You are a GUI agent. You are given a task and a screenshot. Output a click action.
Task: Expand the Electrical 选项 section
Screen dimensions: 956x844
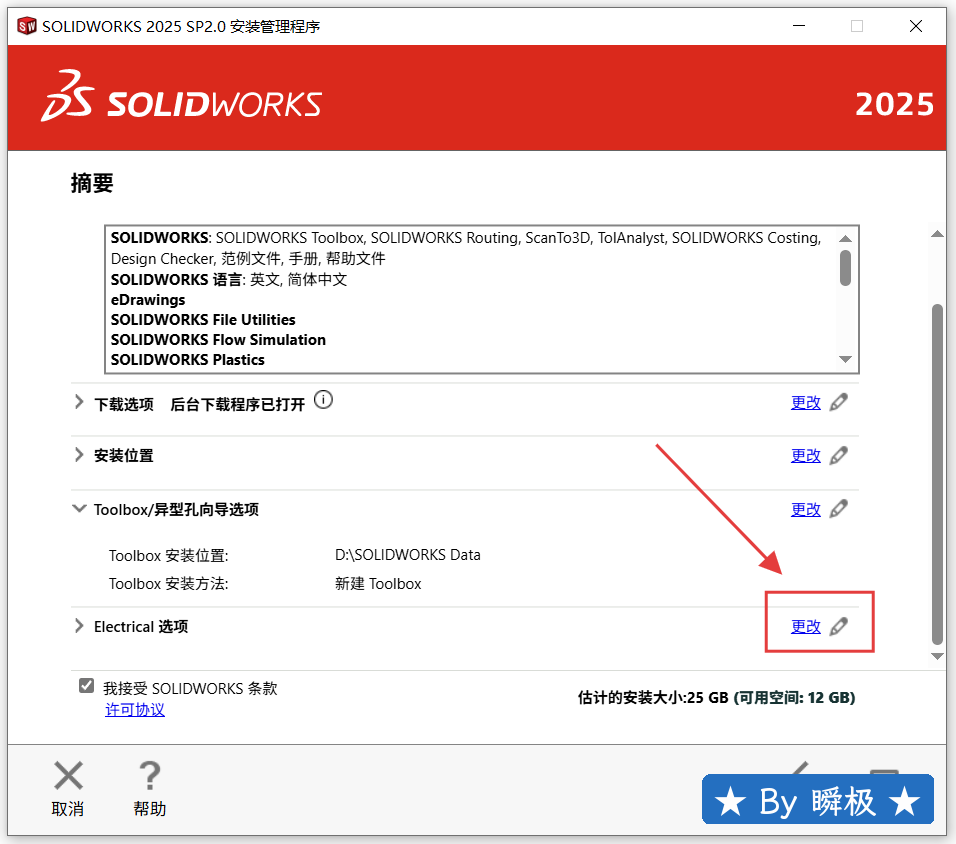tap(79, 626)
